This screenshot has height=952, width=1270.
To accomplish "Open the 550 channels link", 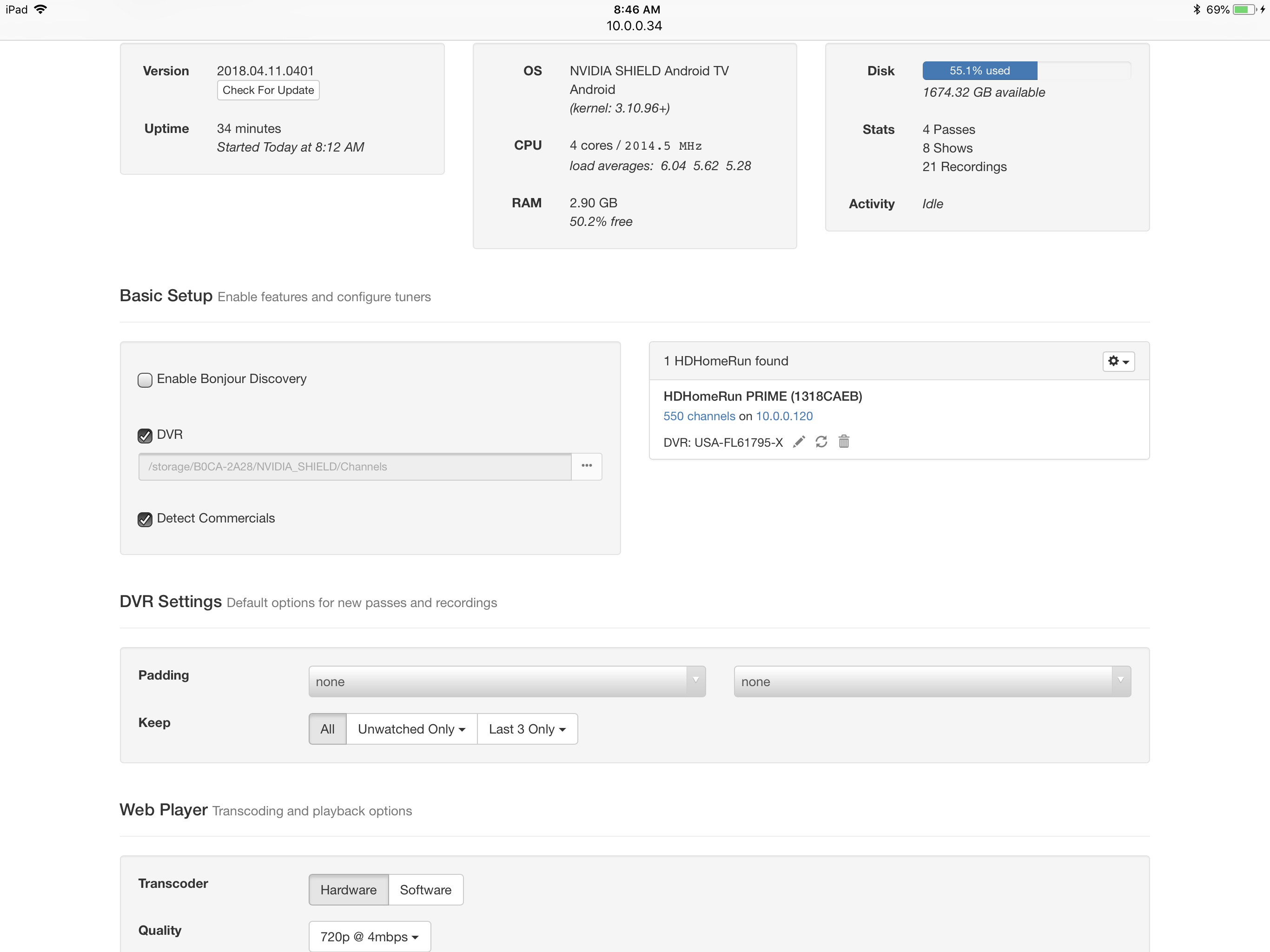I will point(699,416).
